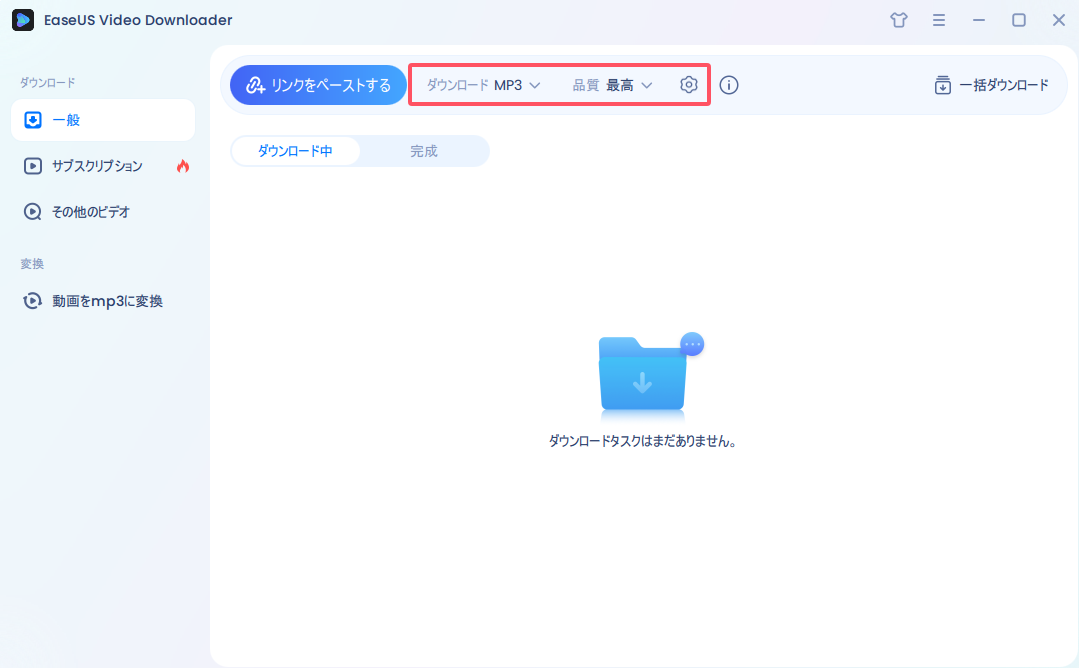Open the download settings gear icon
The width and height of the screenshot is (1079, 668).
tap(688, 84)
